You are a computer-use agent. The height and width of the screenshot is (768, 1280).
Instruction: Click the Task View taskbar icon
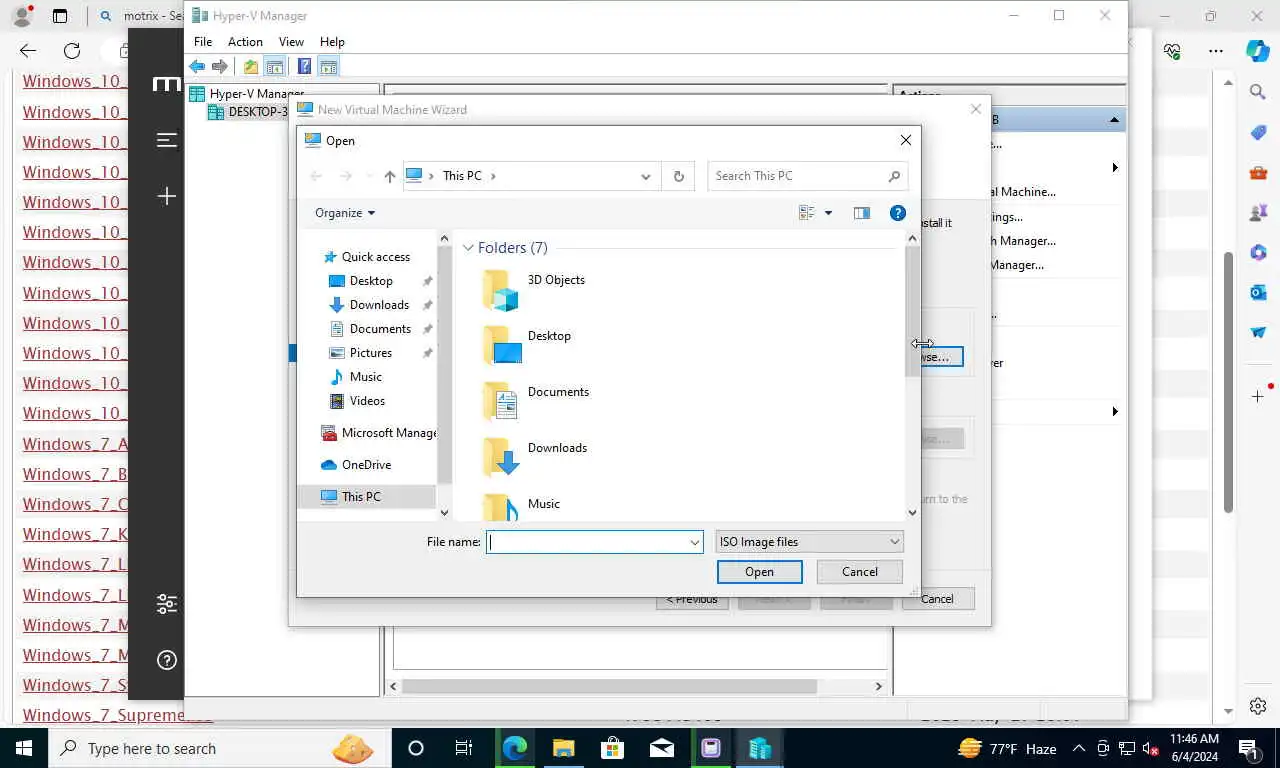click(x=464, y=748)
